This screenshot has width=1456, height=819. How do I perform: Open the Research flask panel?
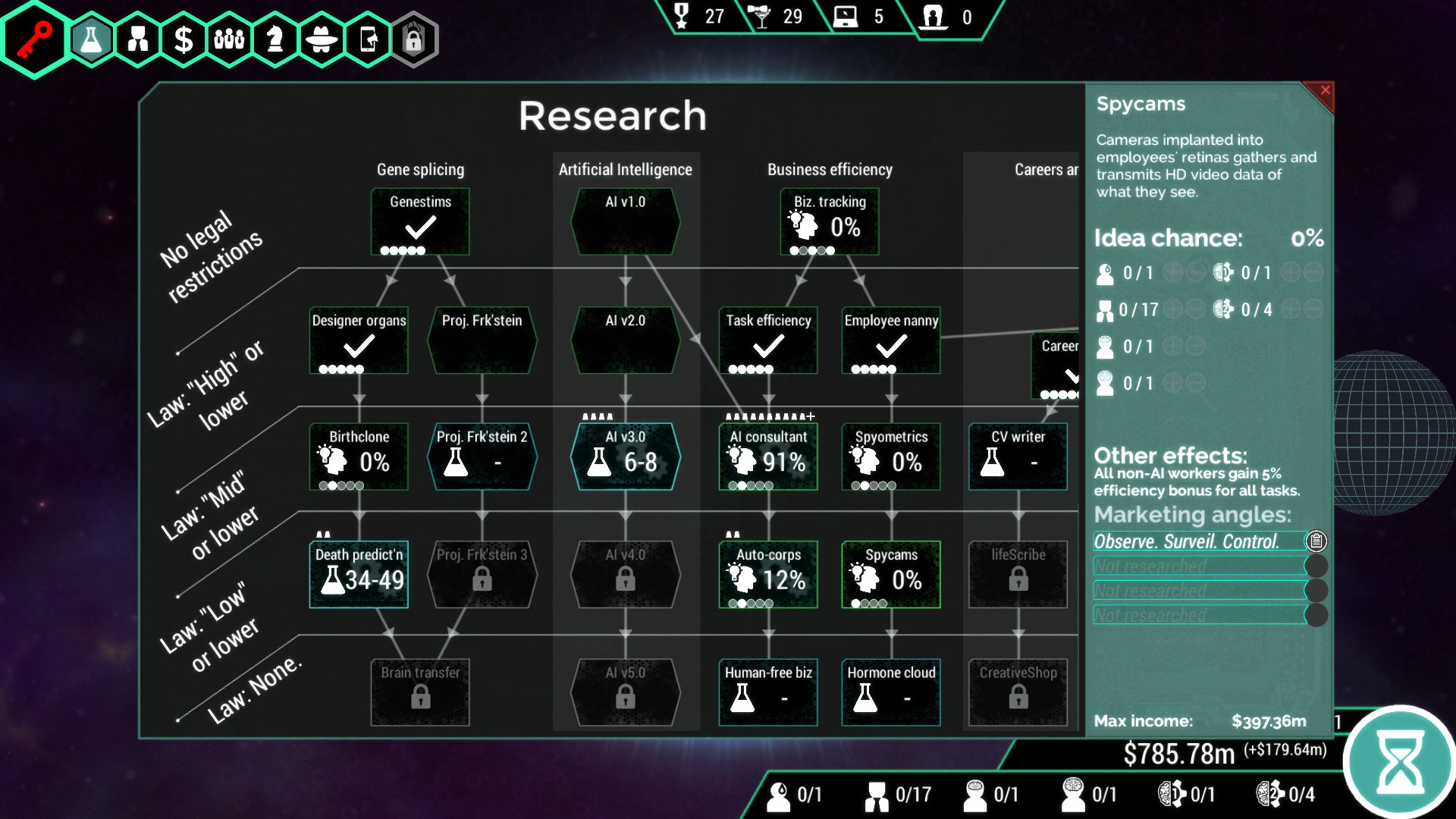pos(91,39)
